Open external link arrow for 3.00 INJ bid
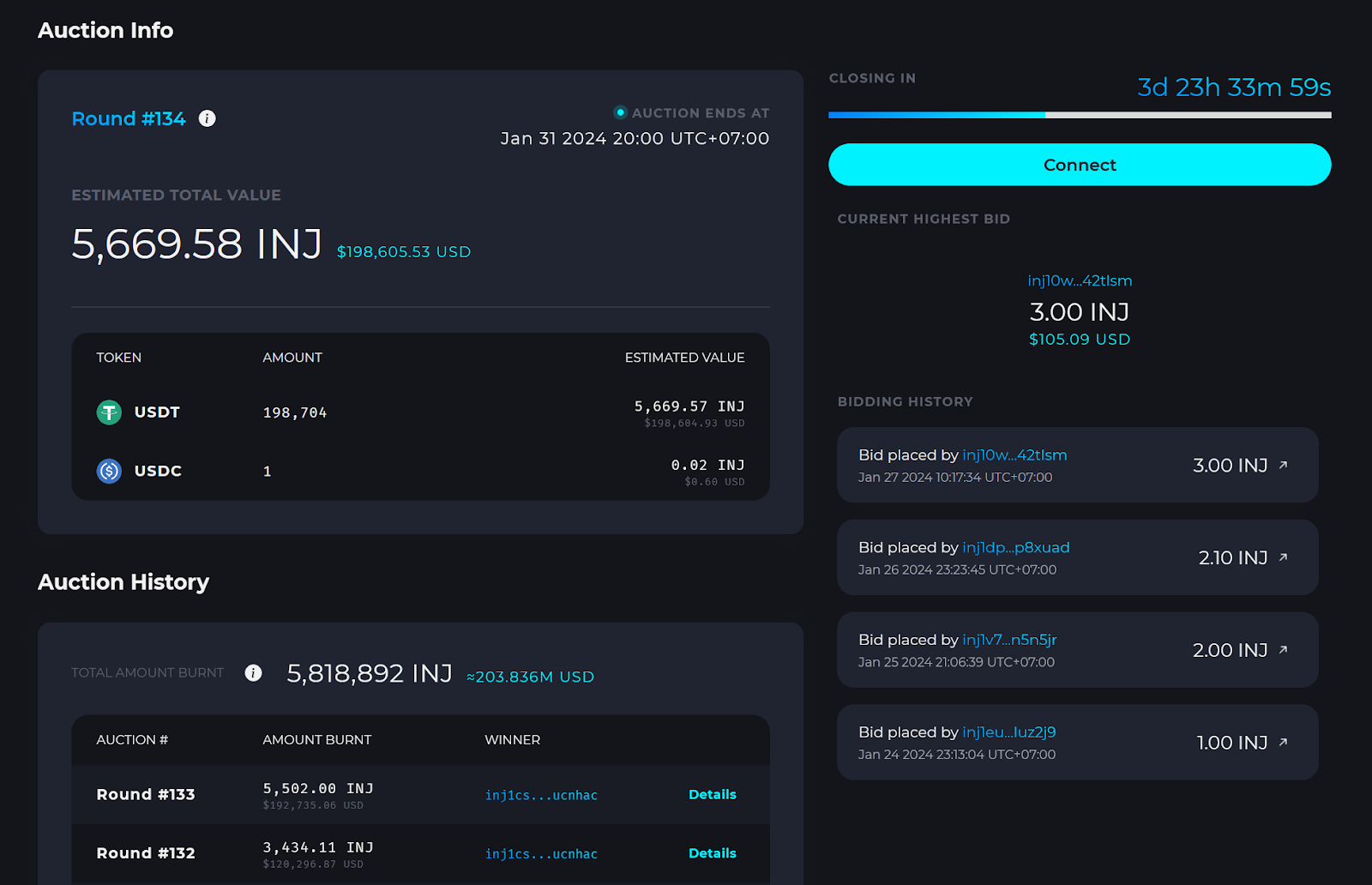The height and width of the screenshot is (885, 1372). [x=1283, y=465]
